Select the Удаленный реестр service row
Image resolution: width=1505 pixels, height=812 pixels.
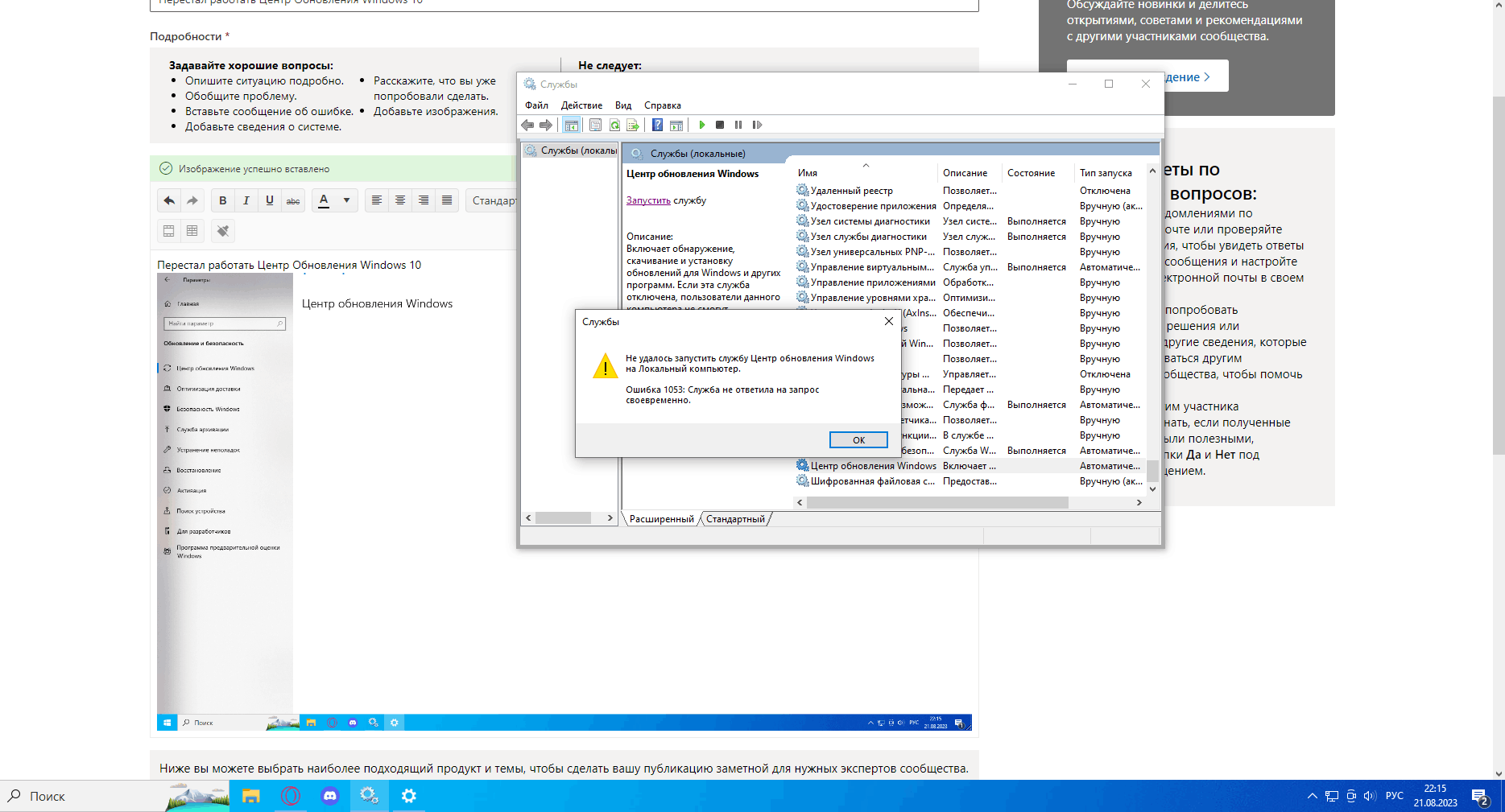click(970, 191)
